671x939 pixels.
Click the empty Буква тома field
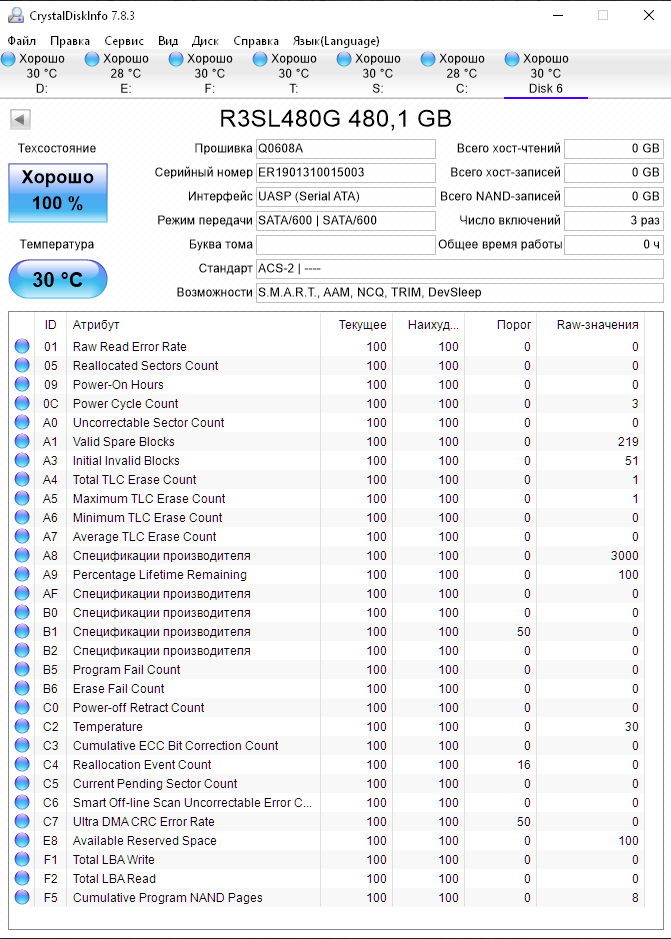(x=346, y=244)
